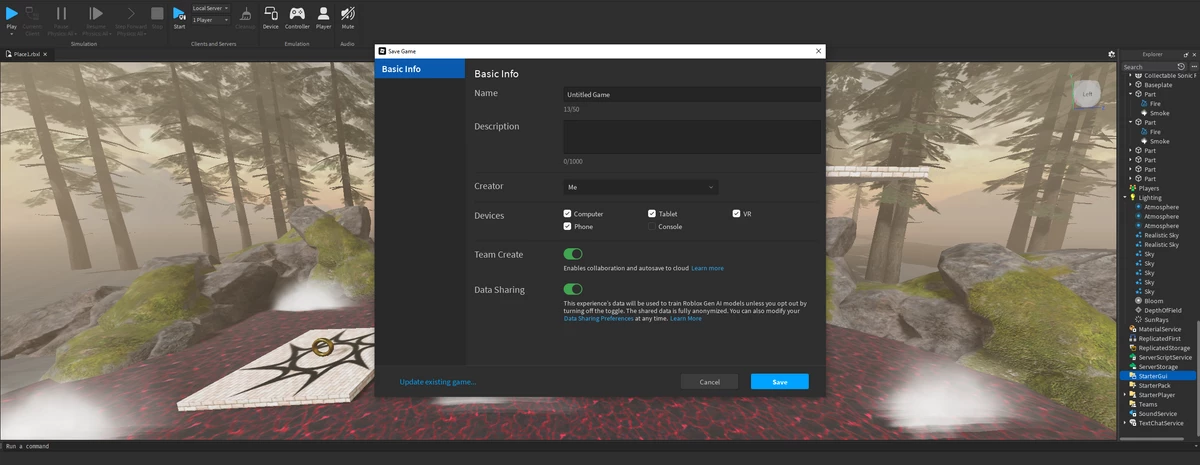Switch to the Place1.rbxl document tab
This screenshot has width=1200, height=465.
click(25, 54)
